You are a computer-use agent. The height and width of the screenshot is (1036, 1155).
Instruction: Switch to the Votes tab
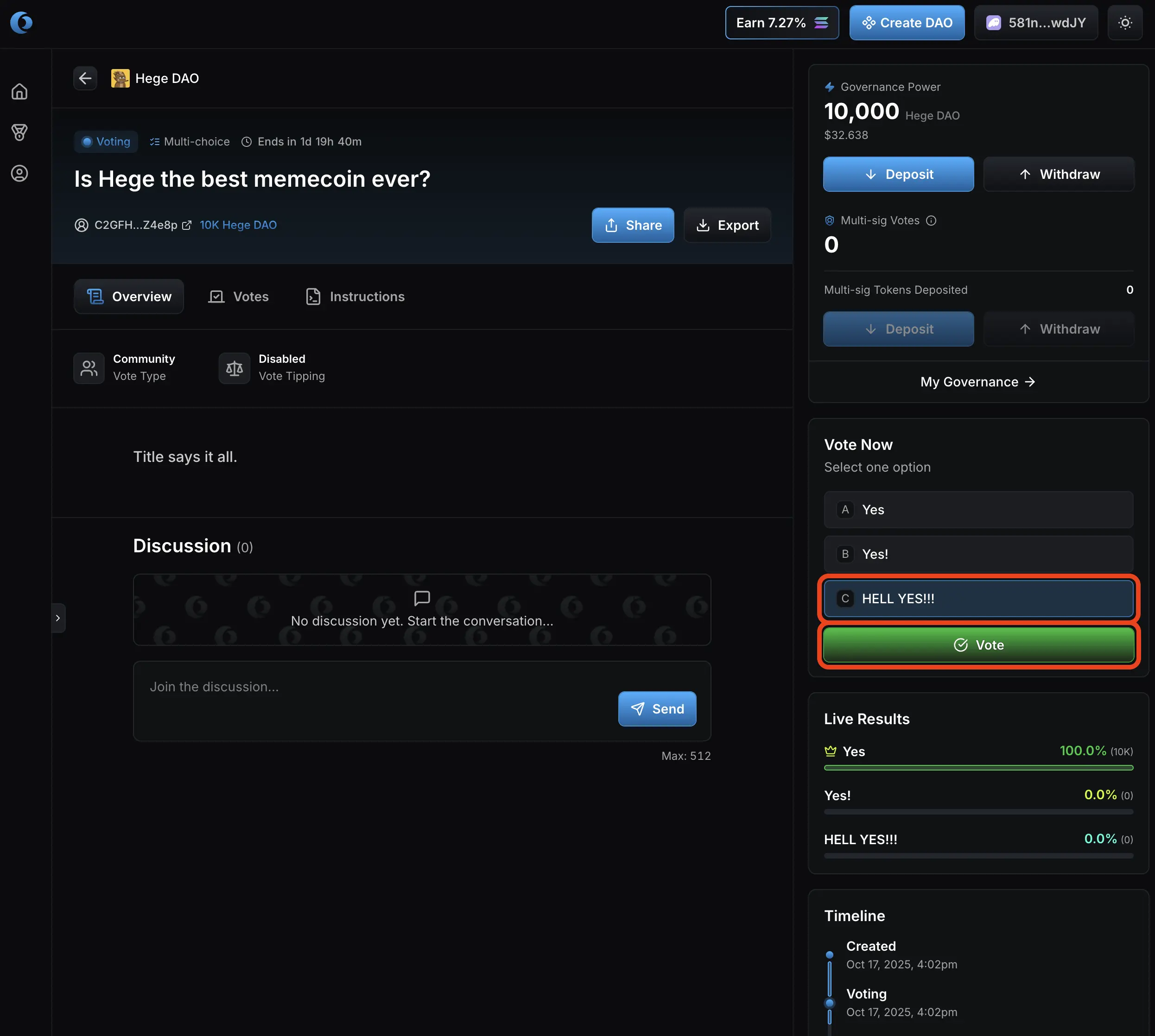click(239, 297)
